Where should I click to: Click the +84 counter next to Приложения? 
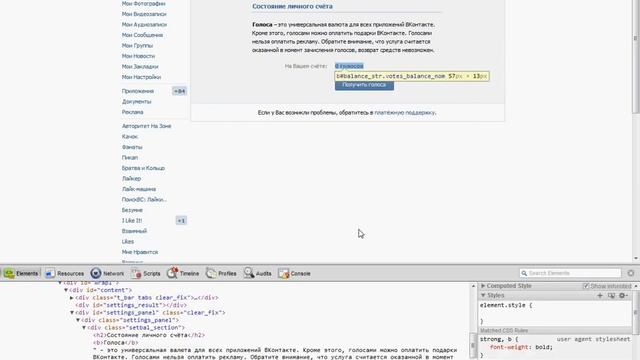coord(179,91)
